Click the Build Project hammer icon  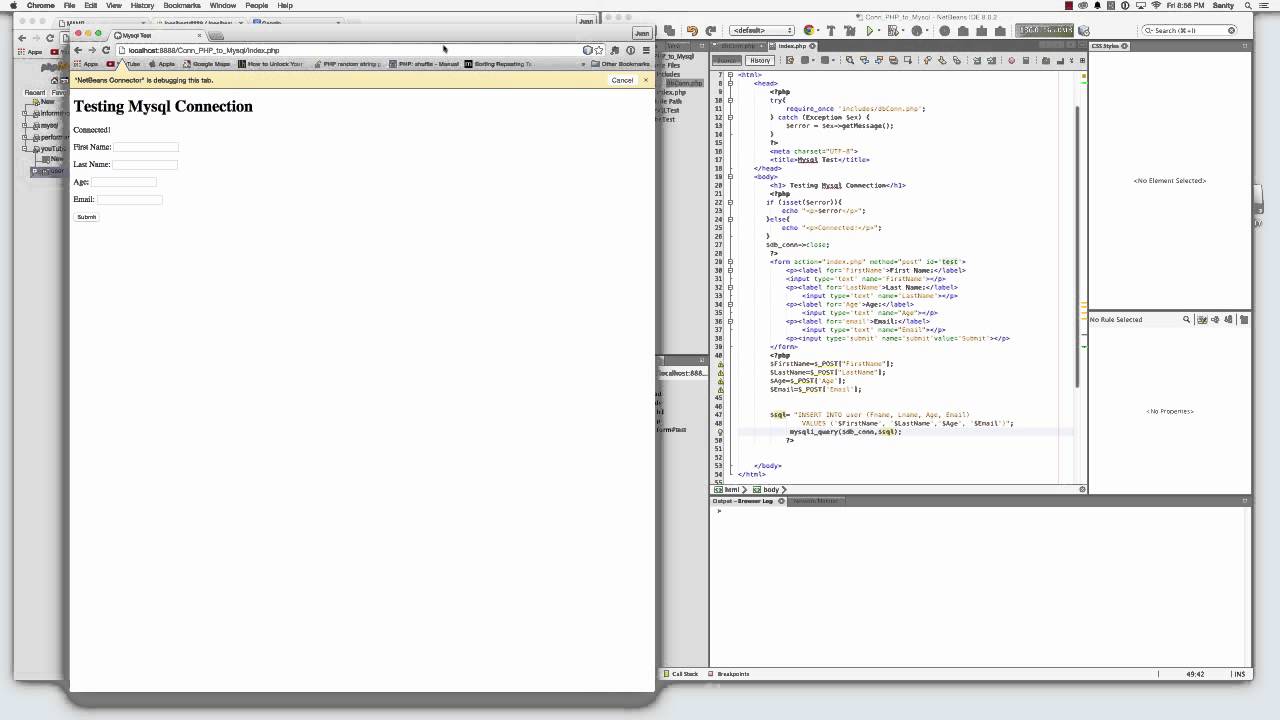(830, 30)
